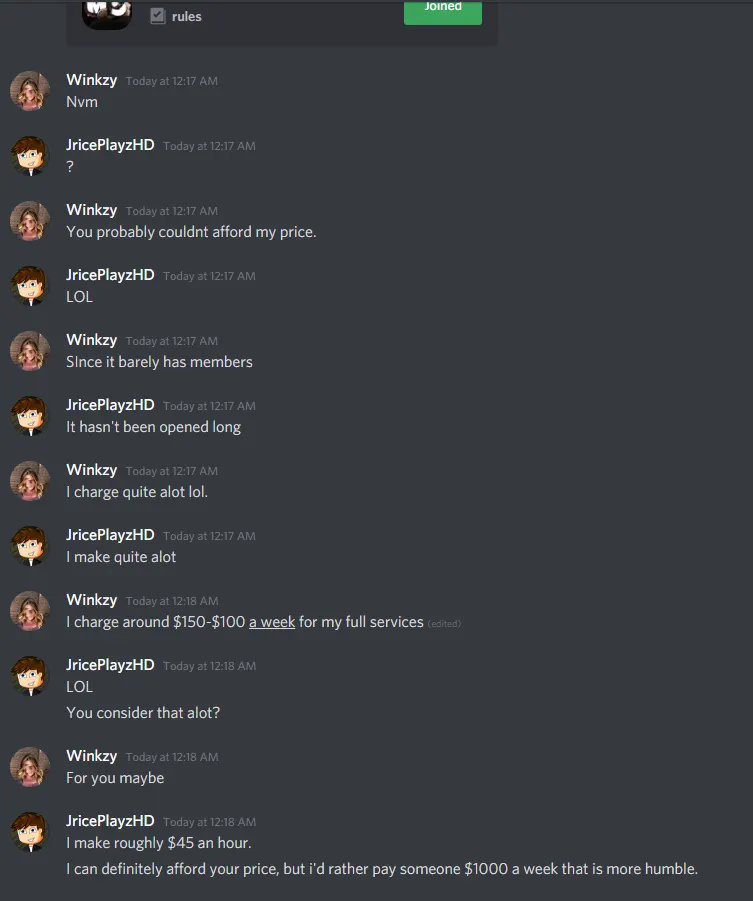Click the Winkzy username above "I charge around $150-$100"
Image resolution: width=753 pixels, height=901 pixels.
coord(91,600)
